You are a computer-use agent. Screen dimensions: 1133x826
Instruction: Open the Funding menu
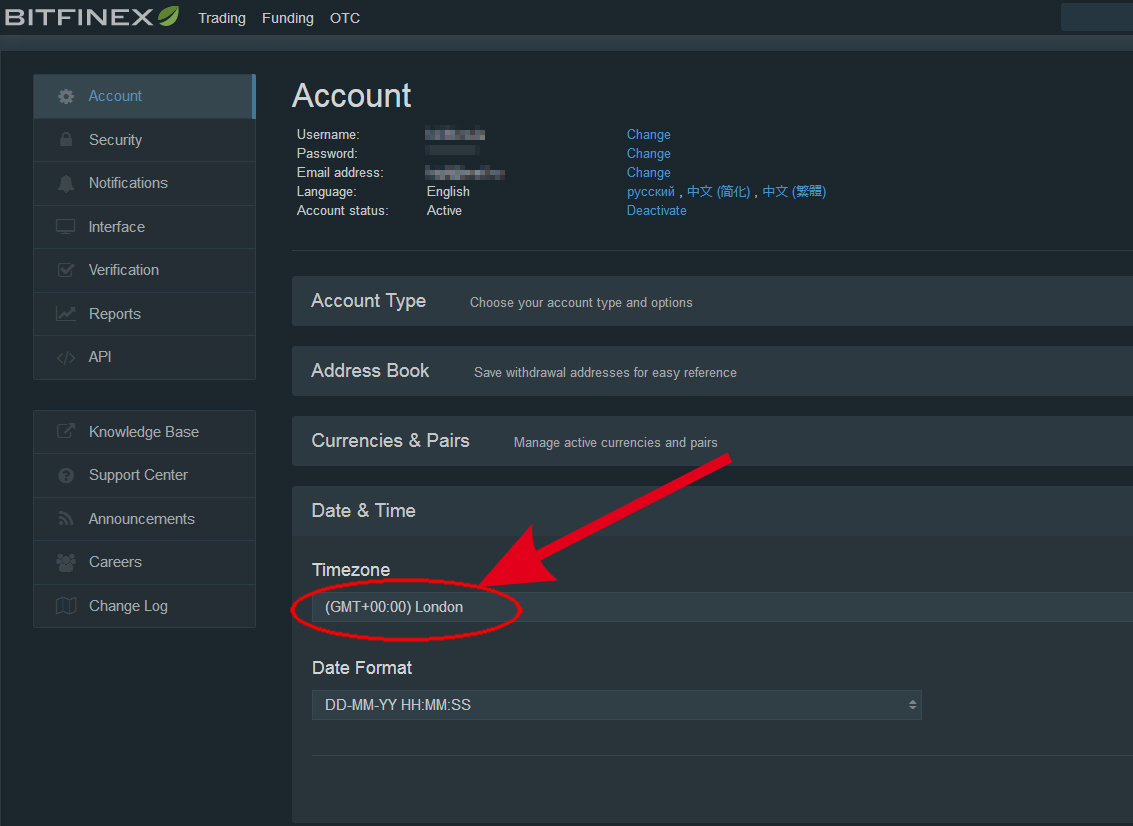click(288, 18)
